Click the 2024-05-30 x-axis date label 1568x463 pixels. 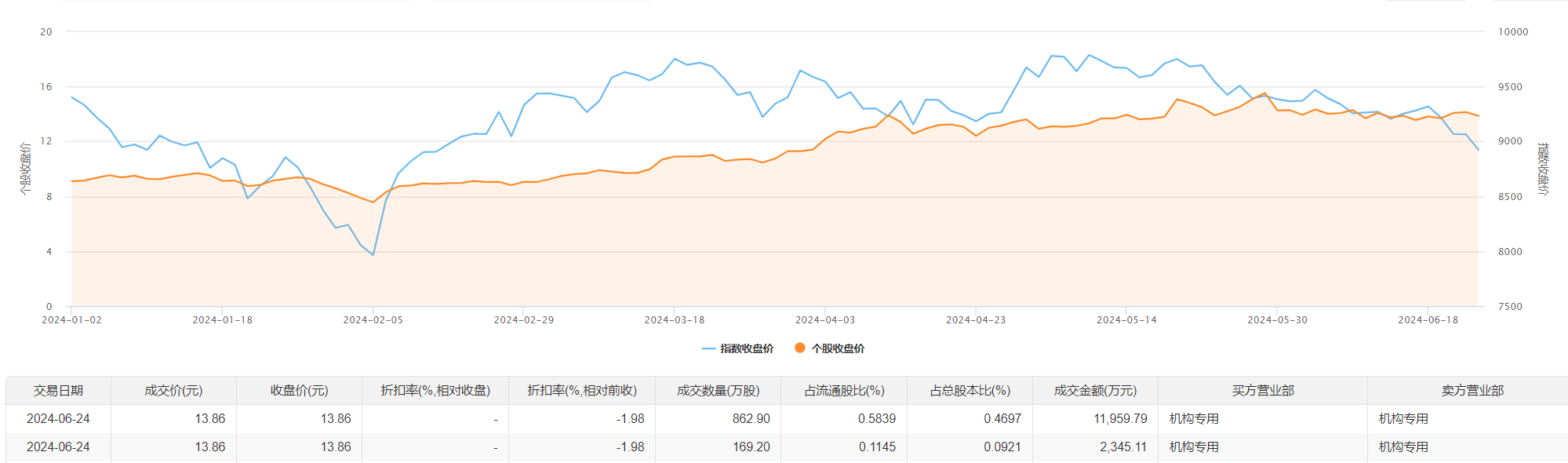[x=1277, y=320]
